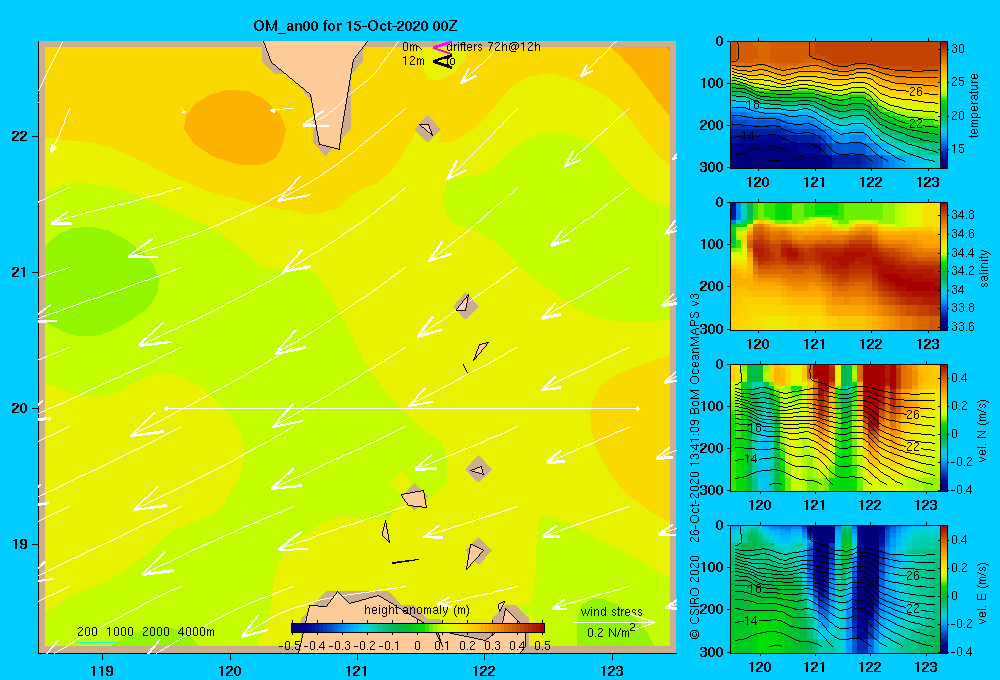Click the '26' contour label in temperature plot
This screenshot has height=680, width=1000.
[x=916, y=92]
